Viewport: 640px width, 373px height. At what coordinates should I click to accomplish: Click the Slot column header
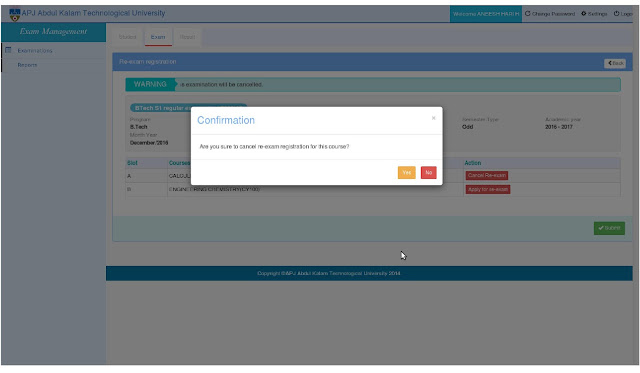pos(132,163)
